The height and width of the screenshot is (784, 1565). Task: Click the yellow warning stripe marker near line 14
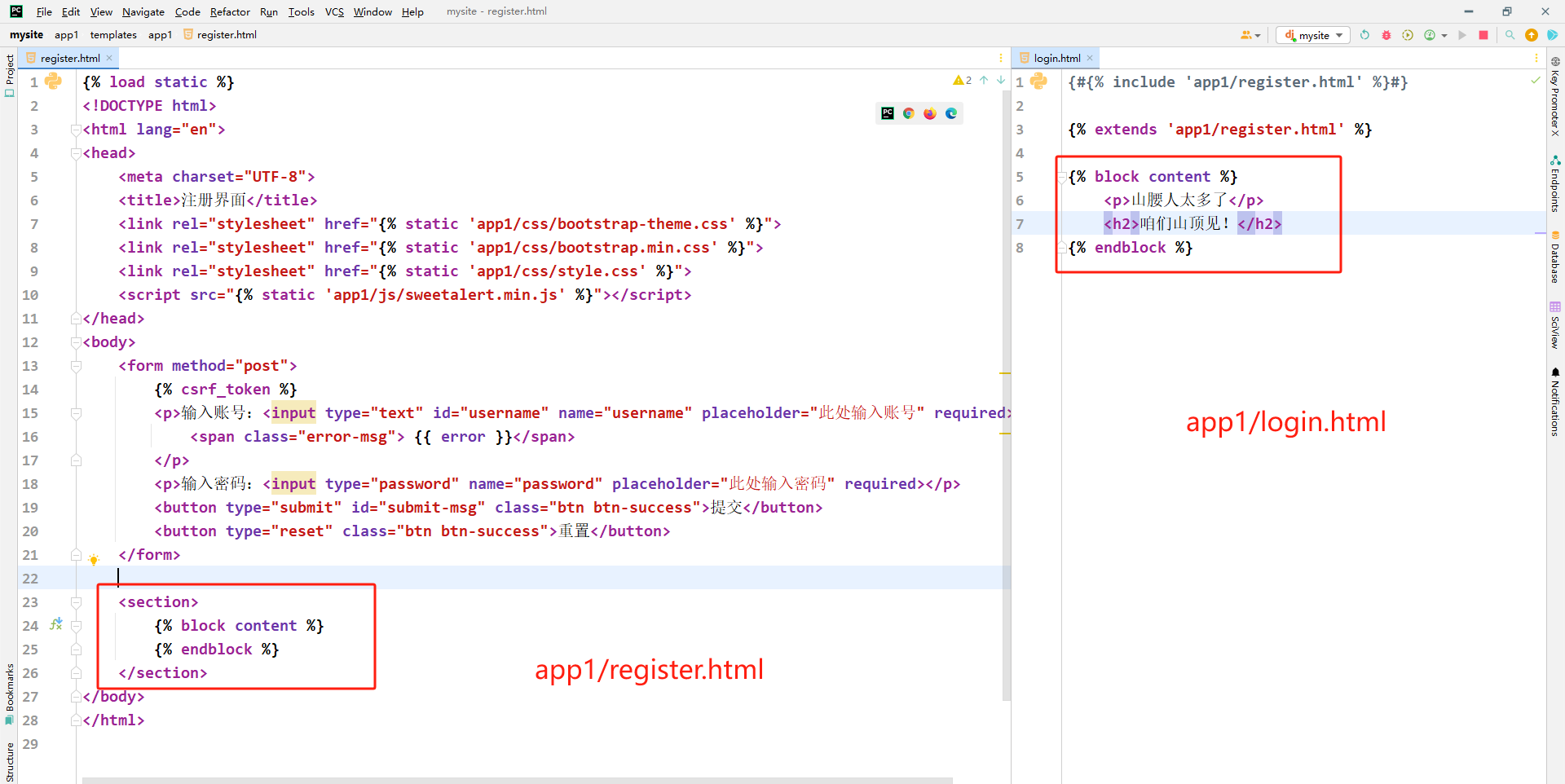tap(1005, 373)
